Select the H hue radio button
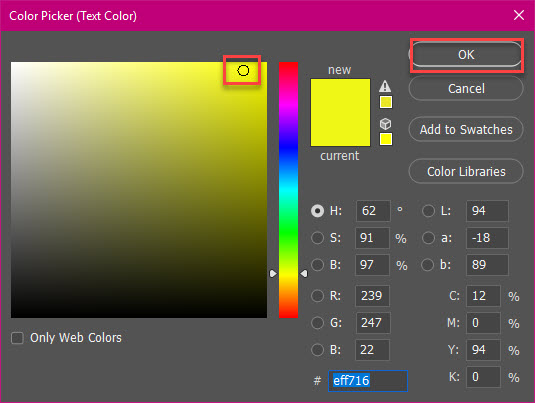Screen dimensions: 535x403 [x=317, y=211]
